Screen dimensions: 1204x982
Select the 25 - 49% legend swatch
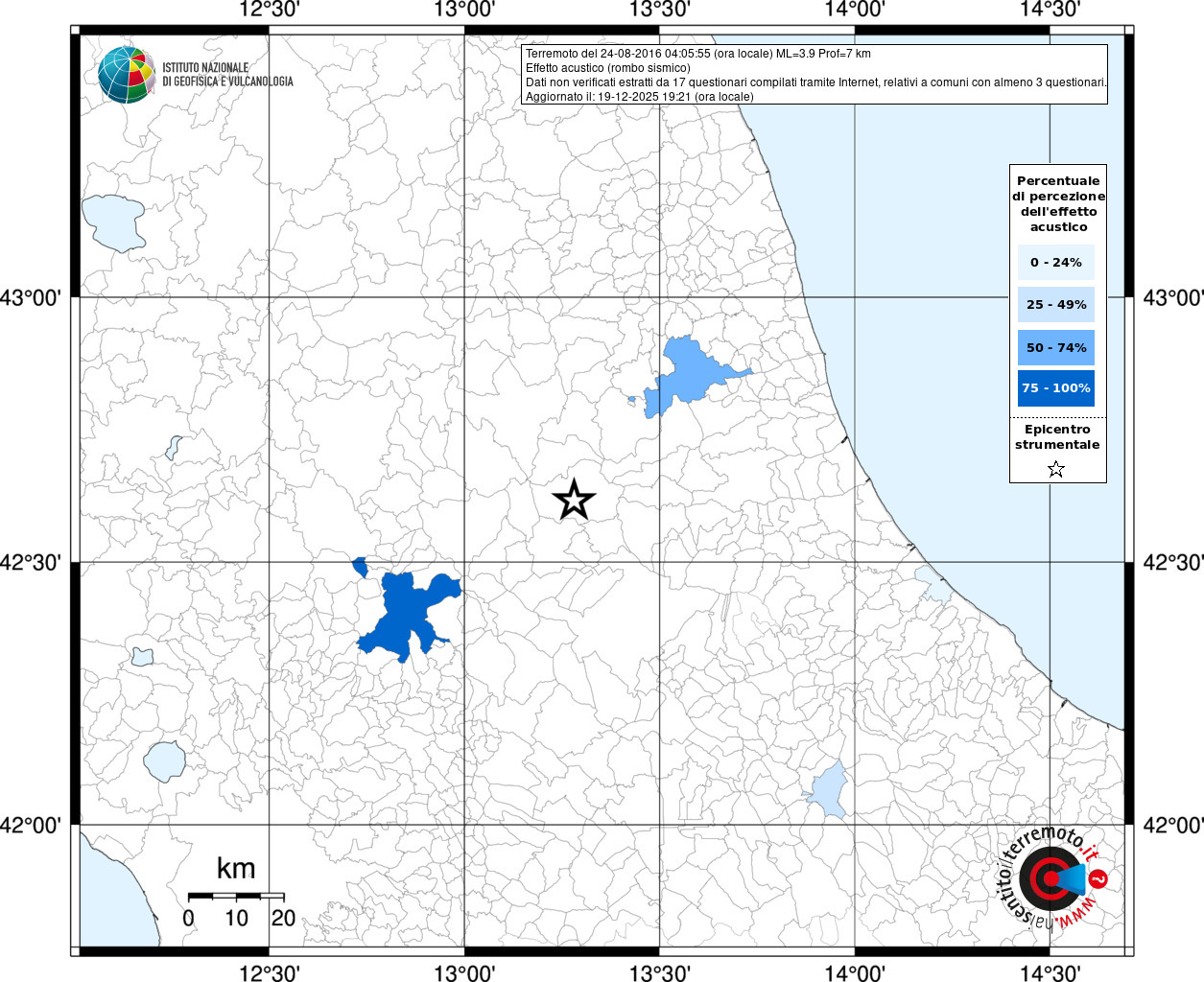[x=1056, y=304]
